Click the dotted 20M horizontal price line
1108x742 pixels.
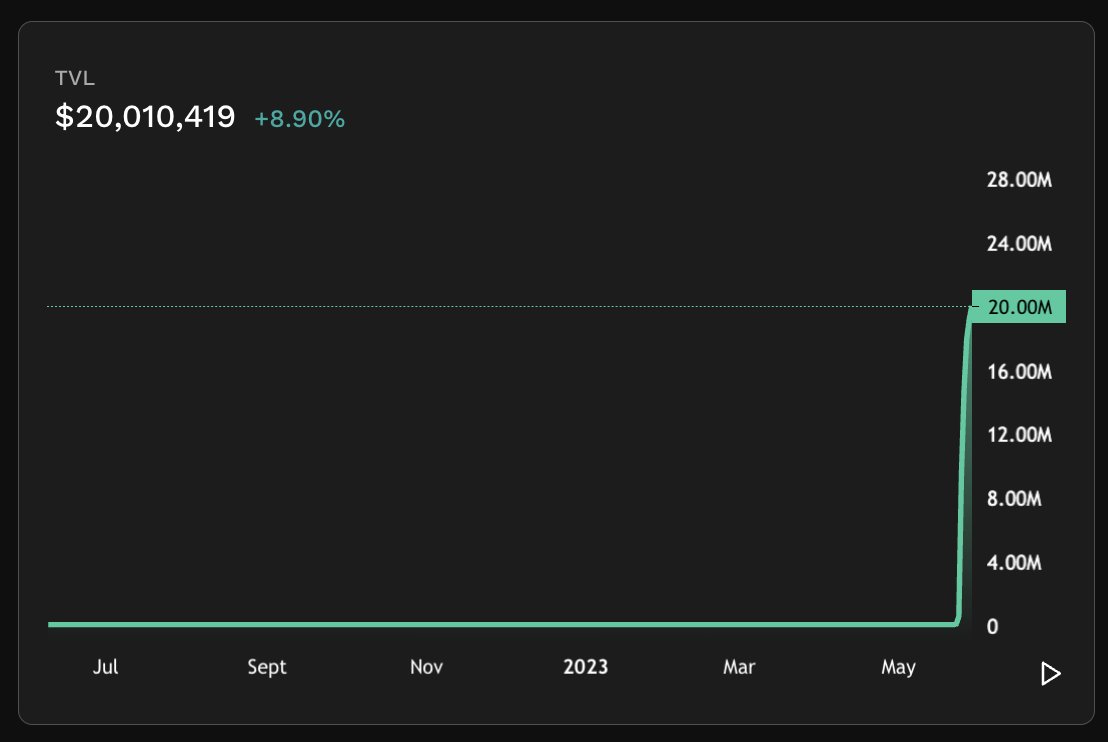coord(509,306)
